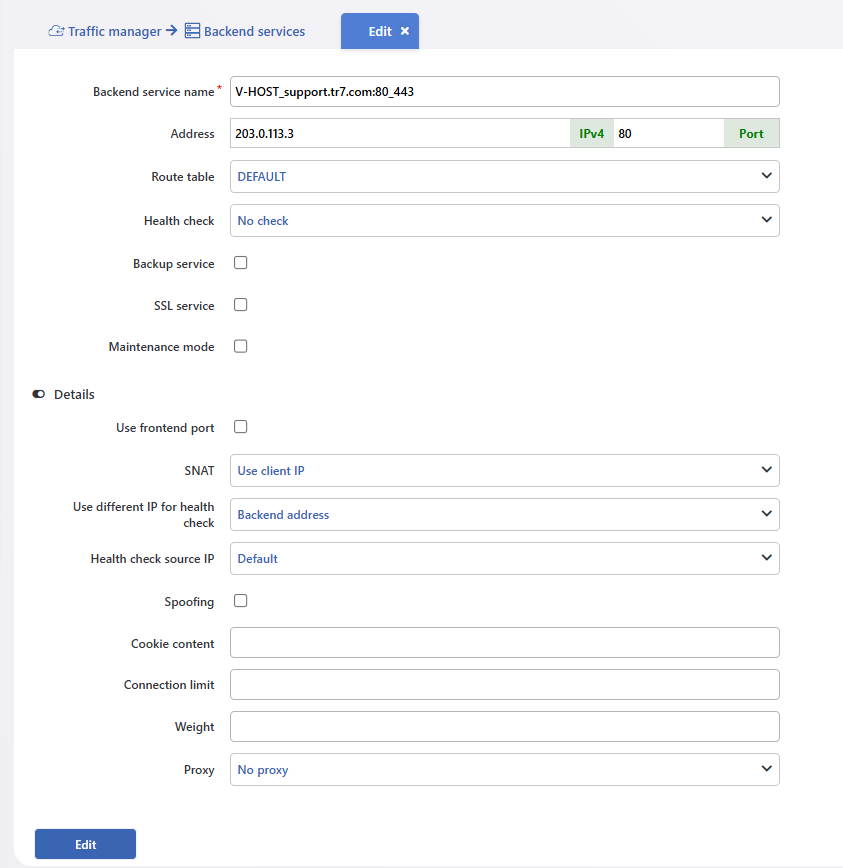Close the Edit tab with the X icon
Screen dimensions: 843x868
[405, 31]
